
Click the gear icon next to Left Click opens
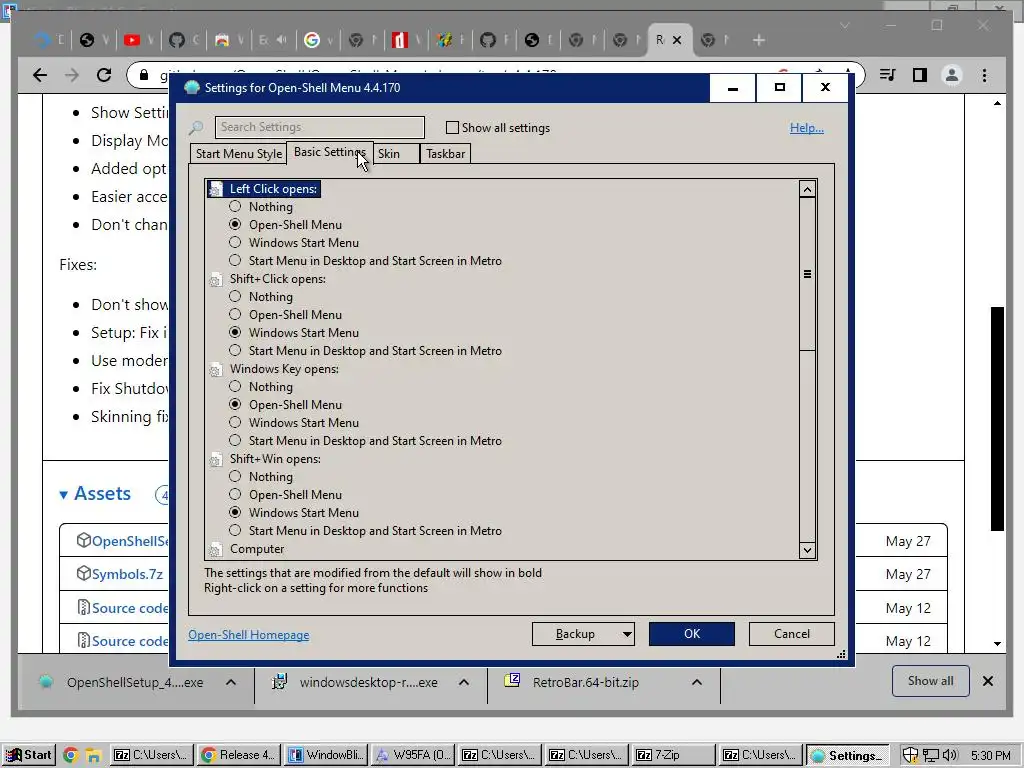pos(216,189)
